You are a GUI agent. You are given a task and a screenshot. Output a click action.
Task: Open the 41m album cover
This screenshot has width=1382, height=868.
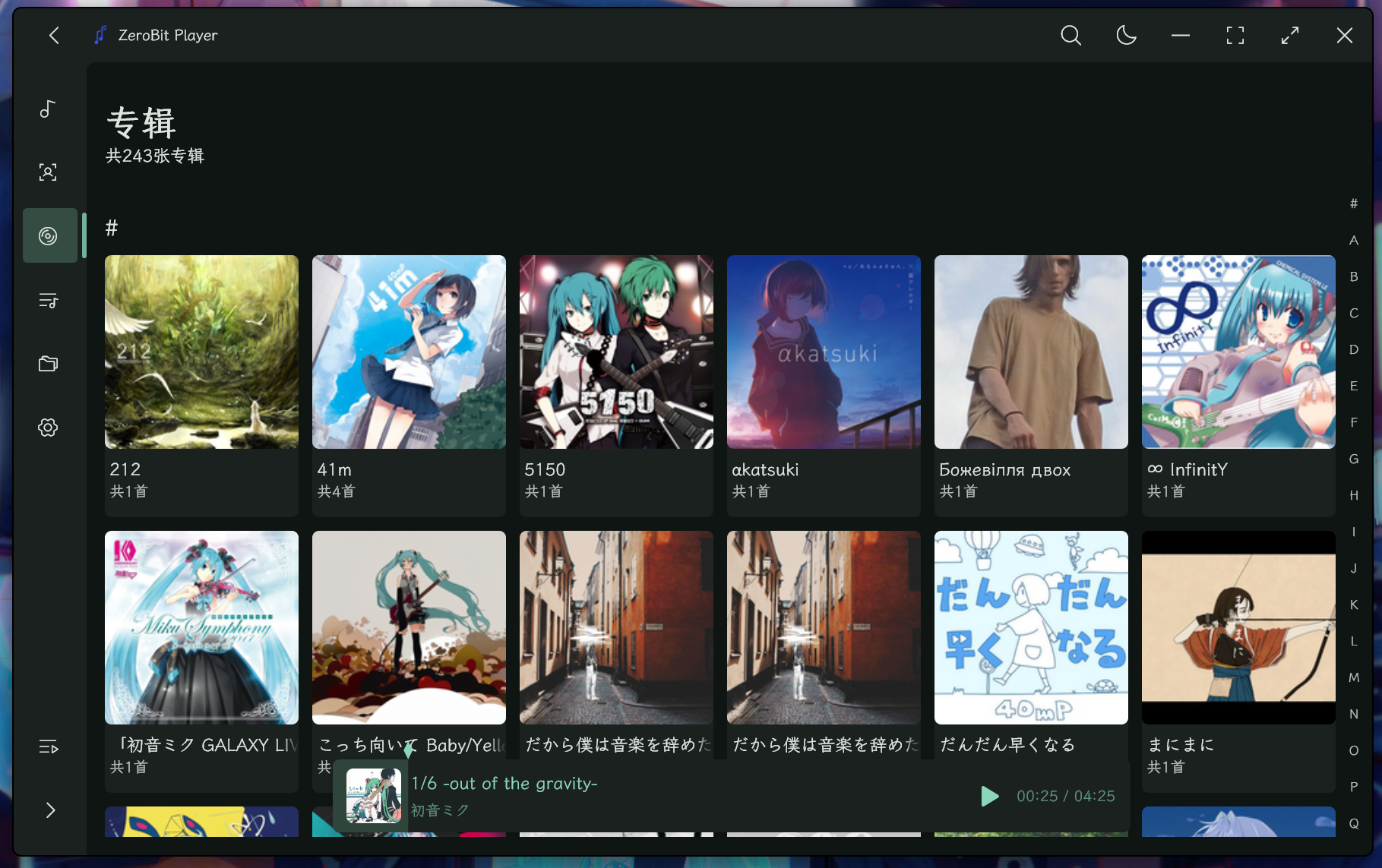[x=409, y=352]
